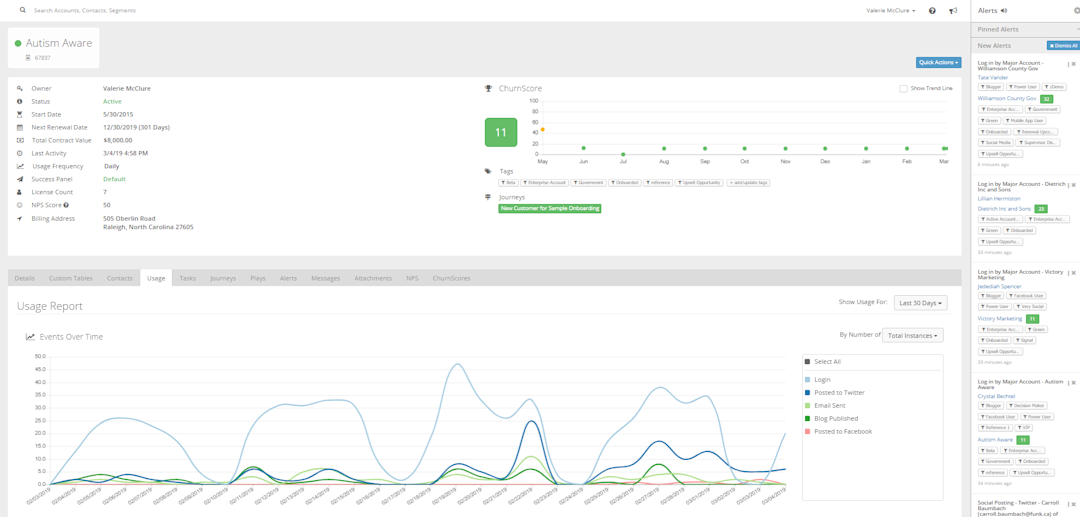The image size is (1080, 517).
Task: Open the Last 30 Days dropdown
Action: point(920,303)
